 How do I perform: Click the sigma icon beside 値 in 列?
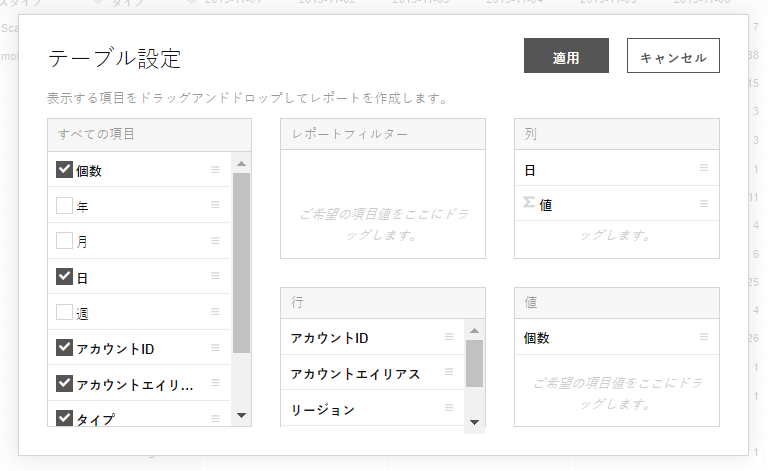click(529, 203)
